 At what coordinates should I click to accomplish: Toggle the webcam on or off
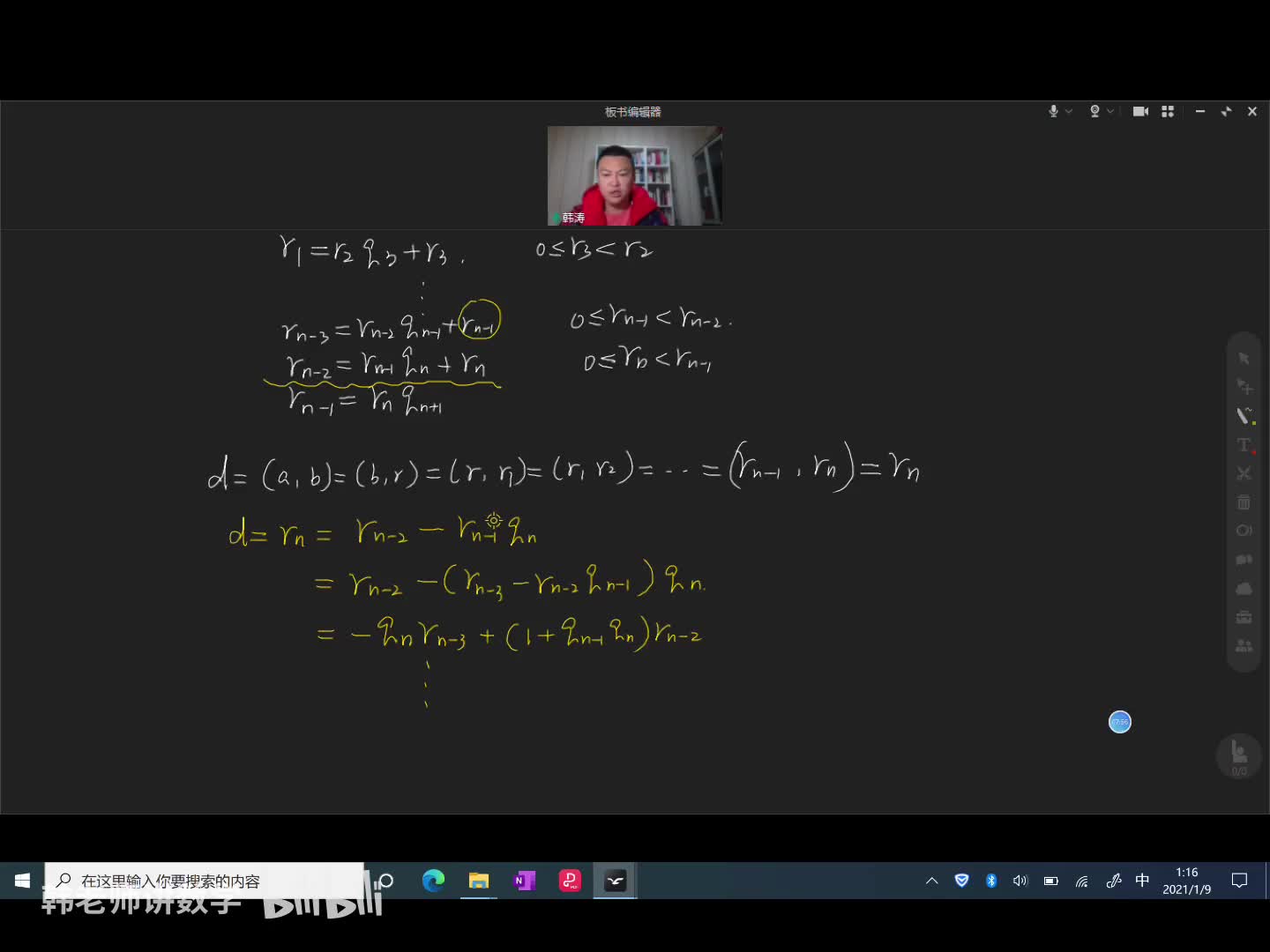(1094, 111)
